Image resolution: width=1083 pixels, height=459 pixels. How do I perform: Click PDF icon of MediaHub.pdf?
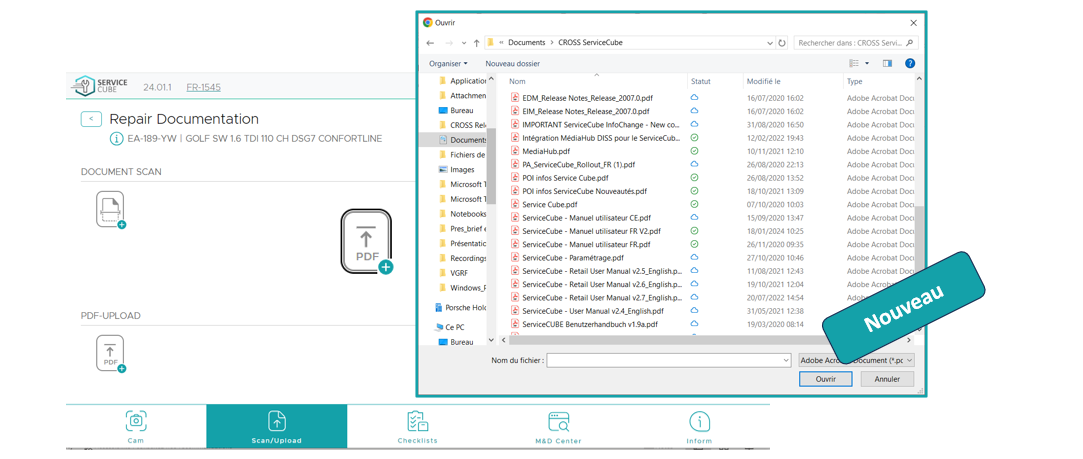pos(515,151)
